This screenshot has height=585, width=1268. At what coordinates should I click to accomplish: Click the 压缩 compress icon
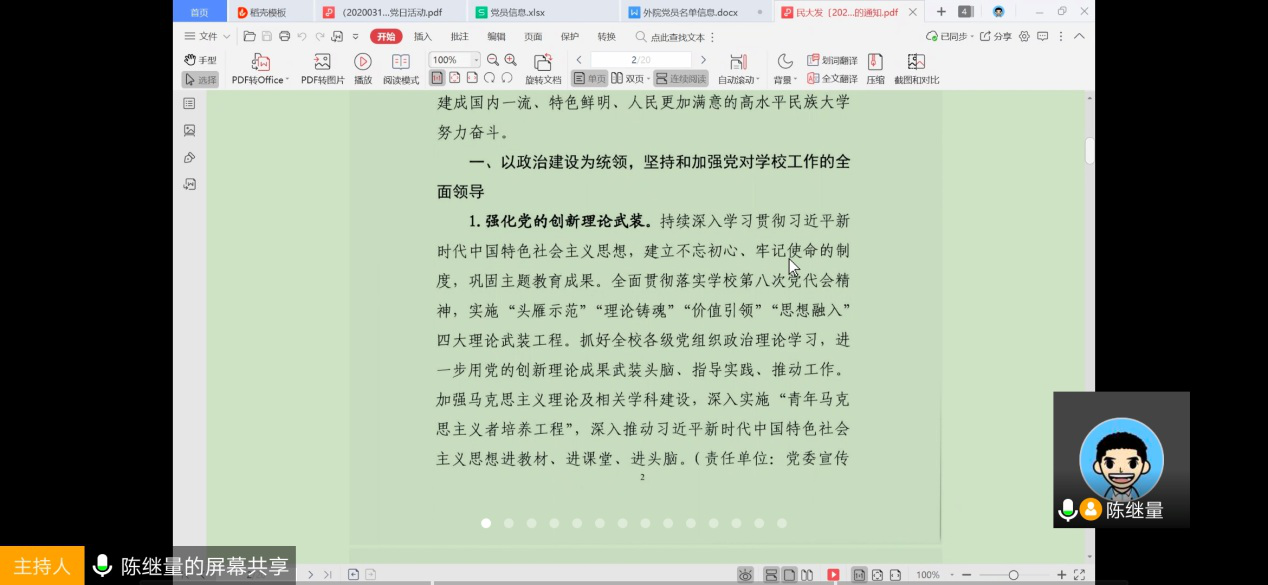tap(875, 63)
